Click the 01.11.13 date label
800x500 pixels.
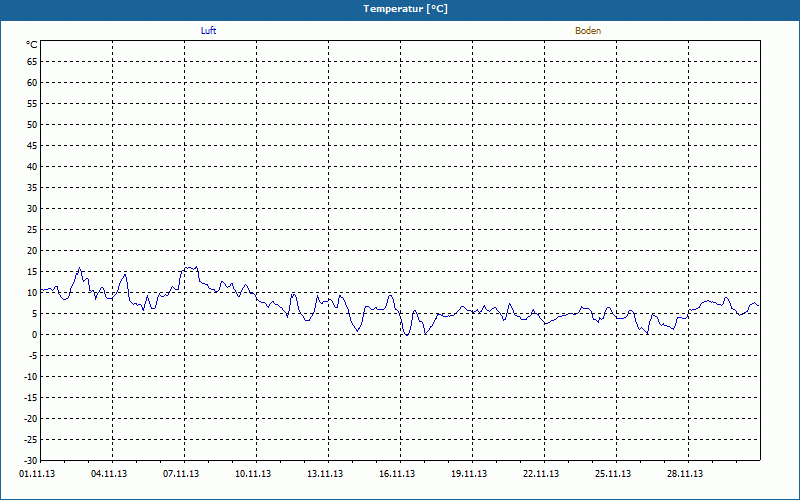click(x=37, y=473)
